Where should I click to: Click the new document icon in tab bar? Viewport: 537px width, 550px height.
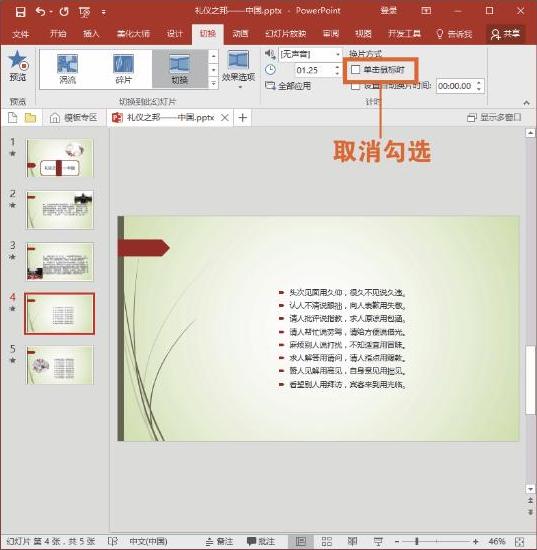pos(12,118)
